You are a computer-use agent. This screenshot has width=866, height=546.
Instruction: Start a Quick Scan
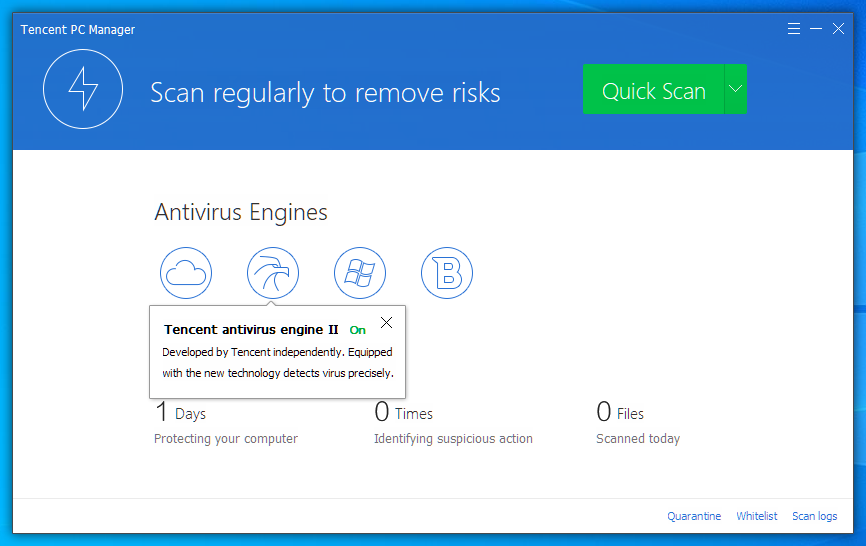(653, 90)
